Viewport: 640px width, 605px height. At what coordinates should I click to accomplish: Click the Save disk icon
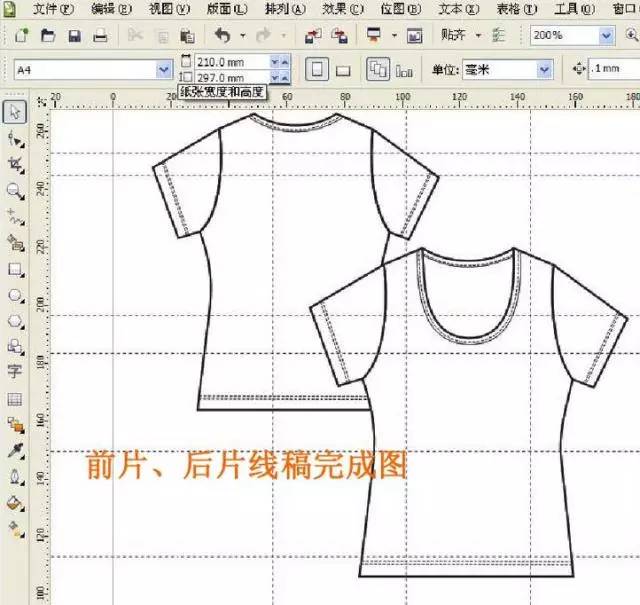(x=74, y=36)
